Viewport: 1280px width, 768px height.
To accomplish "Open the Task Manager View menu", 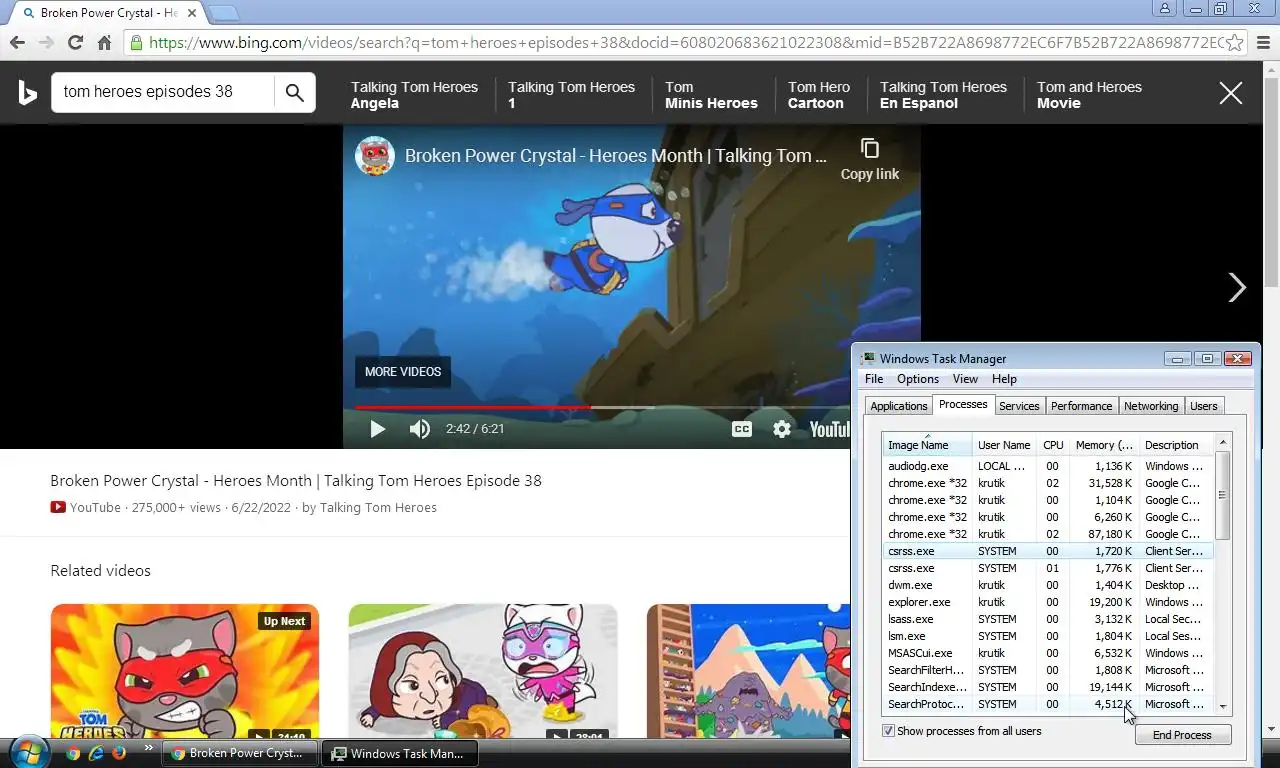I will tap(965, 379).
